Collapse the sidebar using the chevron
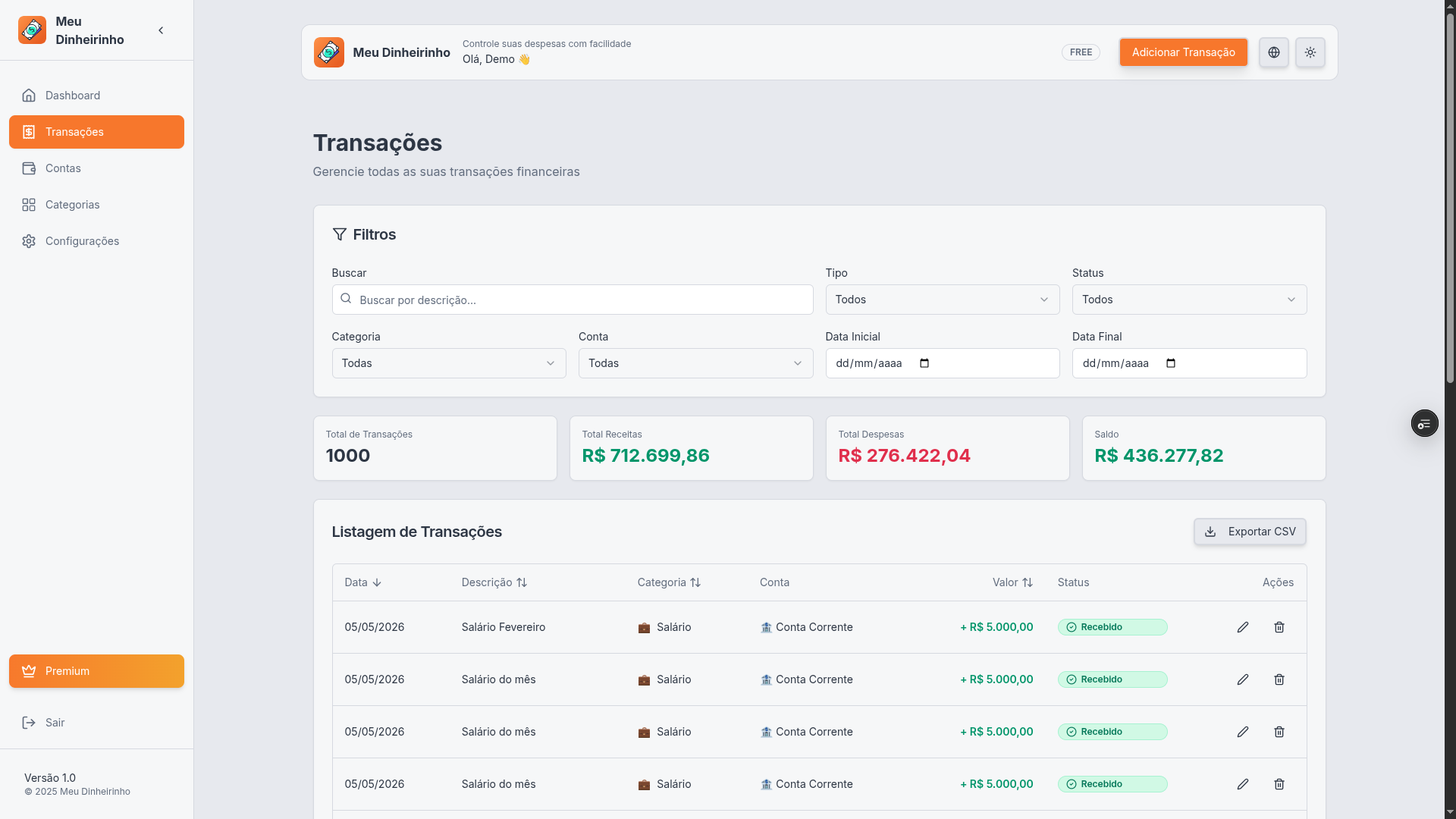Screen dimensions: 1456x819 pos(161,30)
